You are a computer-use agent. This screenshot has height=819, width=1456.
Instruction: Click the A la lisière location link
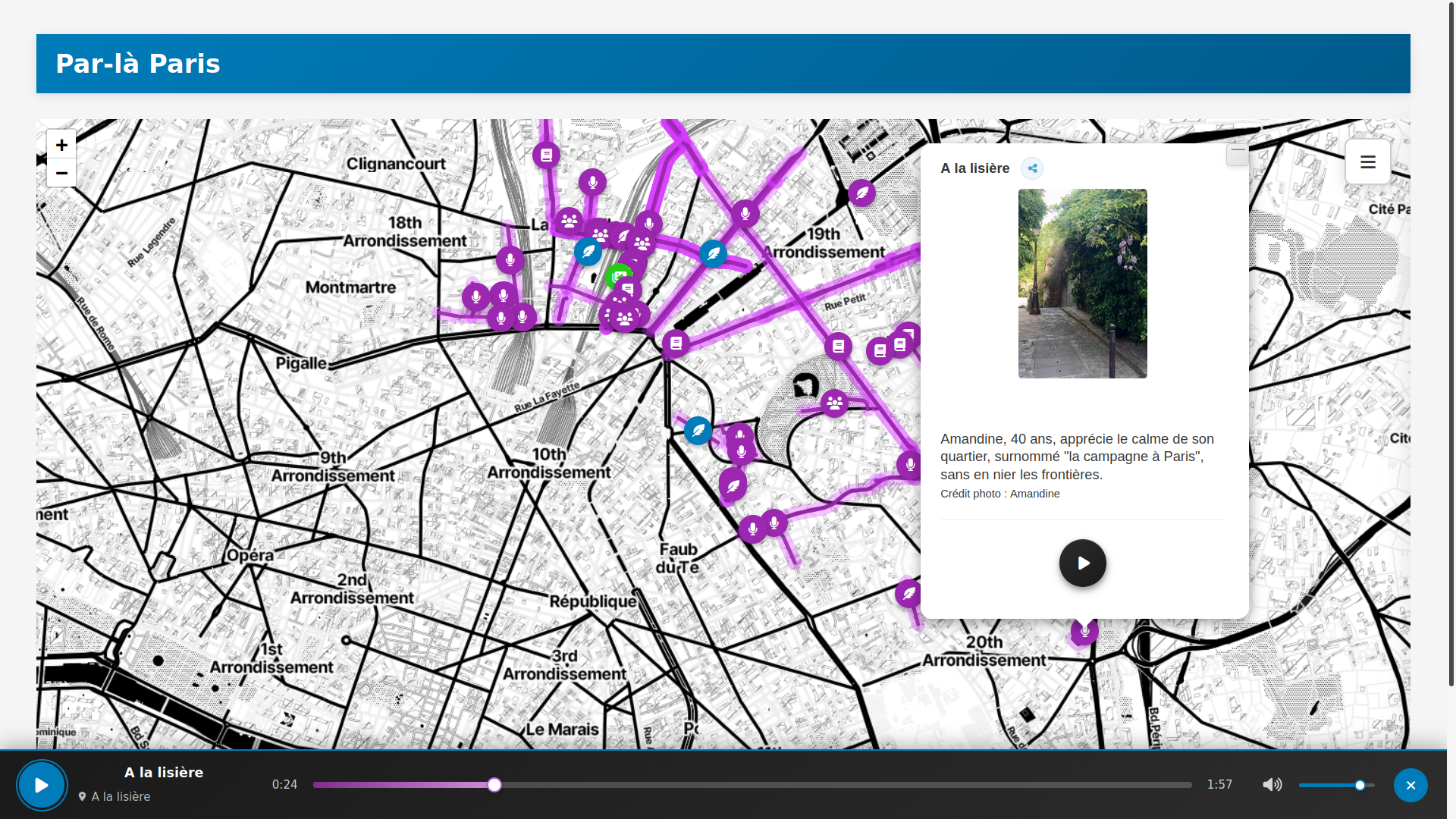pos(121,797)
